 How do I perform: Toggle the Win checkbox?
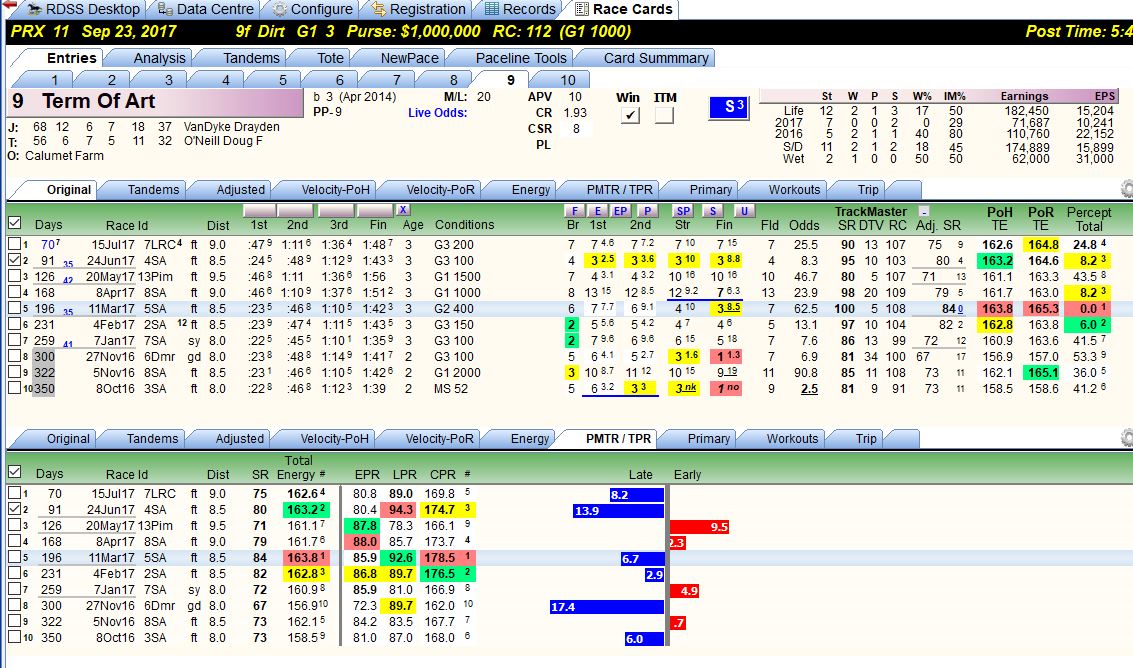[630, 114]
